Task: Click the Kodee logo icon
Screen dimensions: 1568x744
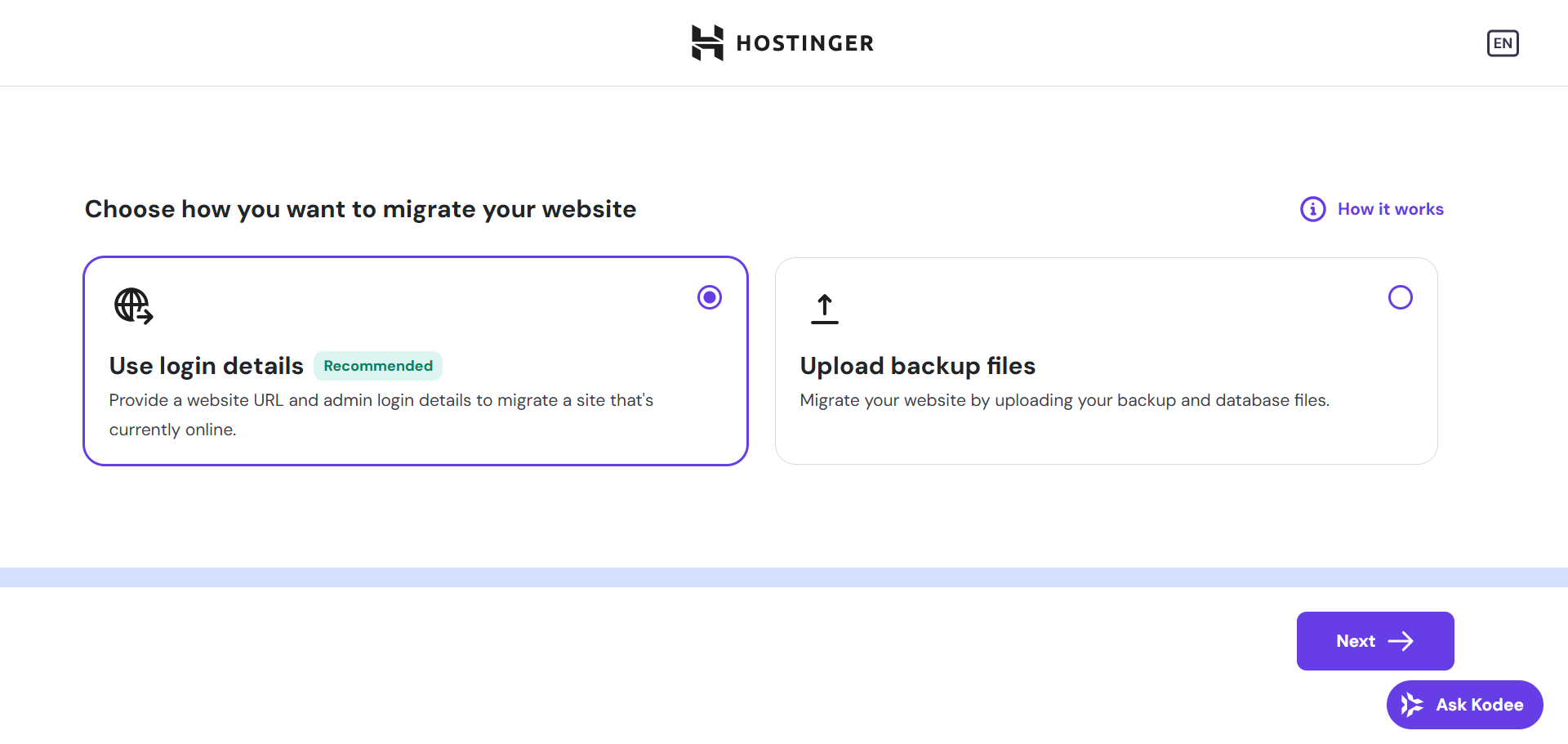Action: pos(1412,705)
